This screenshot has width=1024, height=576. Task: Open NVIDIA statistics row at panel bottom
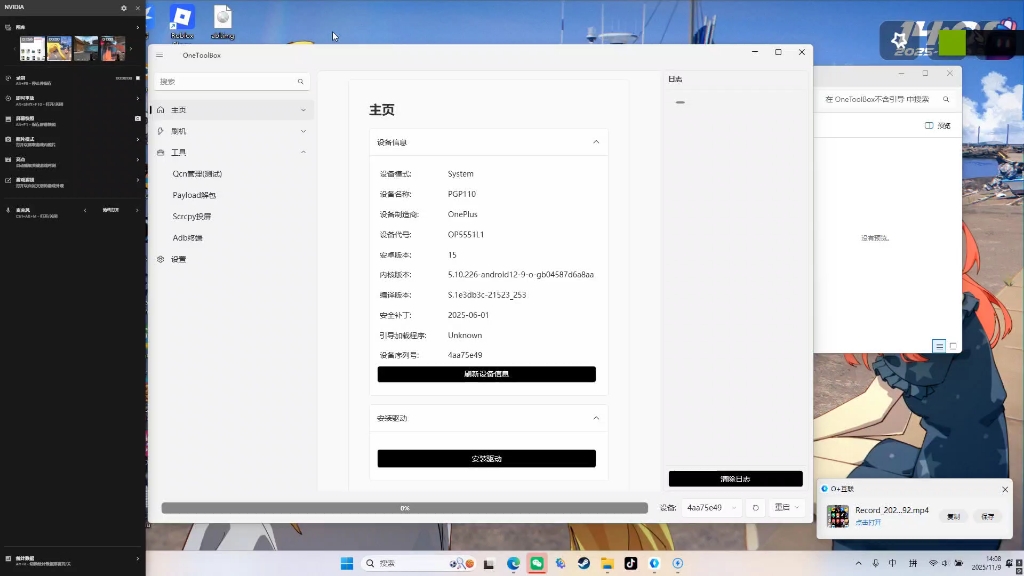tap(72, 560)
